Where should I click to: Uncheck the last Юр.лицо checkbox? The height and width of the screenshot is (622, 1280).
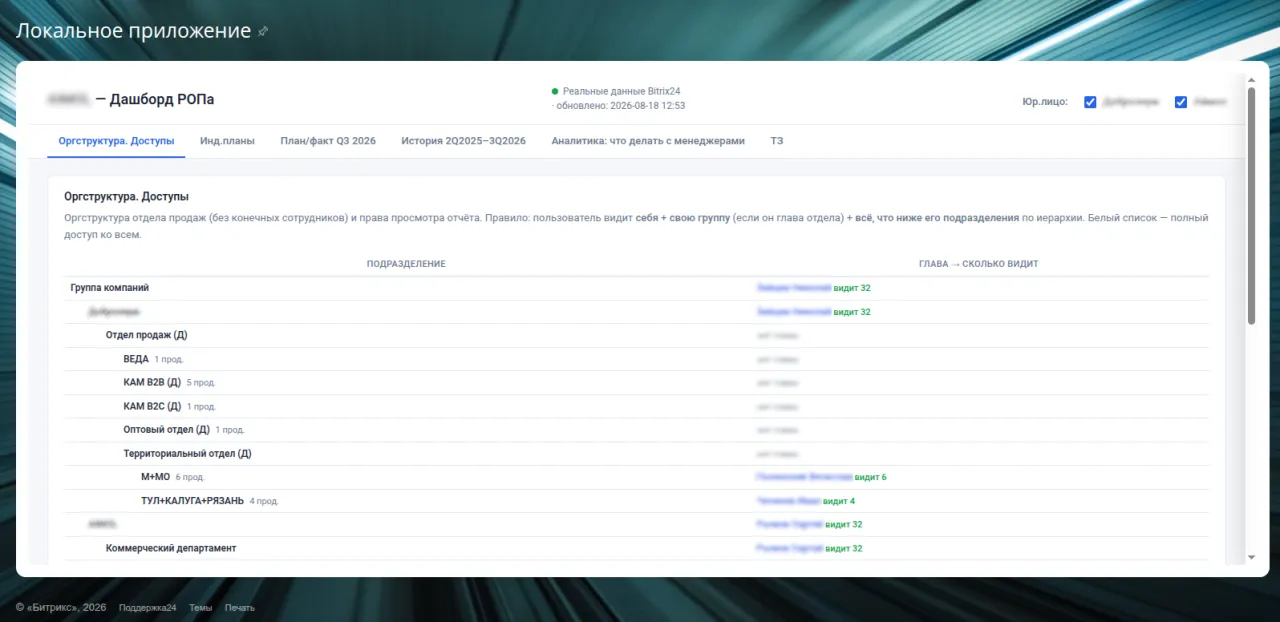pyautogui.click(x=1181, y=102)
